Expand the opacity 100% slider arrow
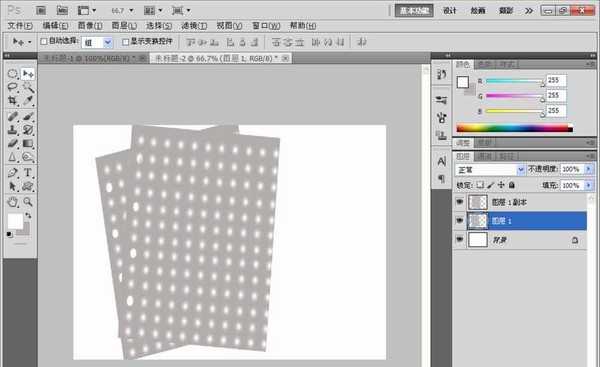Viewport: 600px width, 367px height. pos(589,169)
